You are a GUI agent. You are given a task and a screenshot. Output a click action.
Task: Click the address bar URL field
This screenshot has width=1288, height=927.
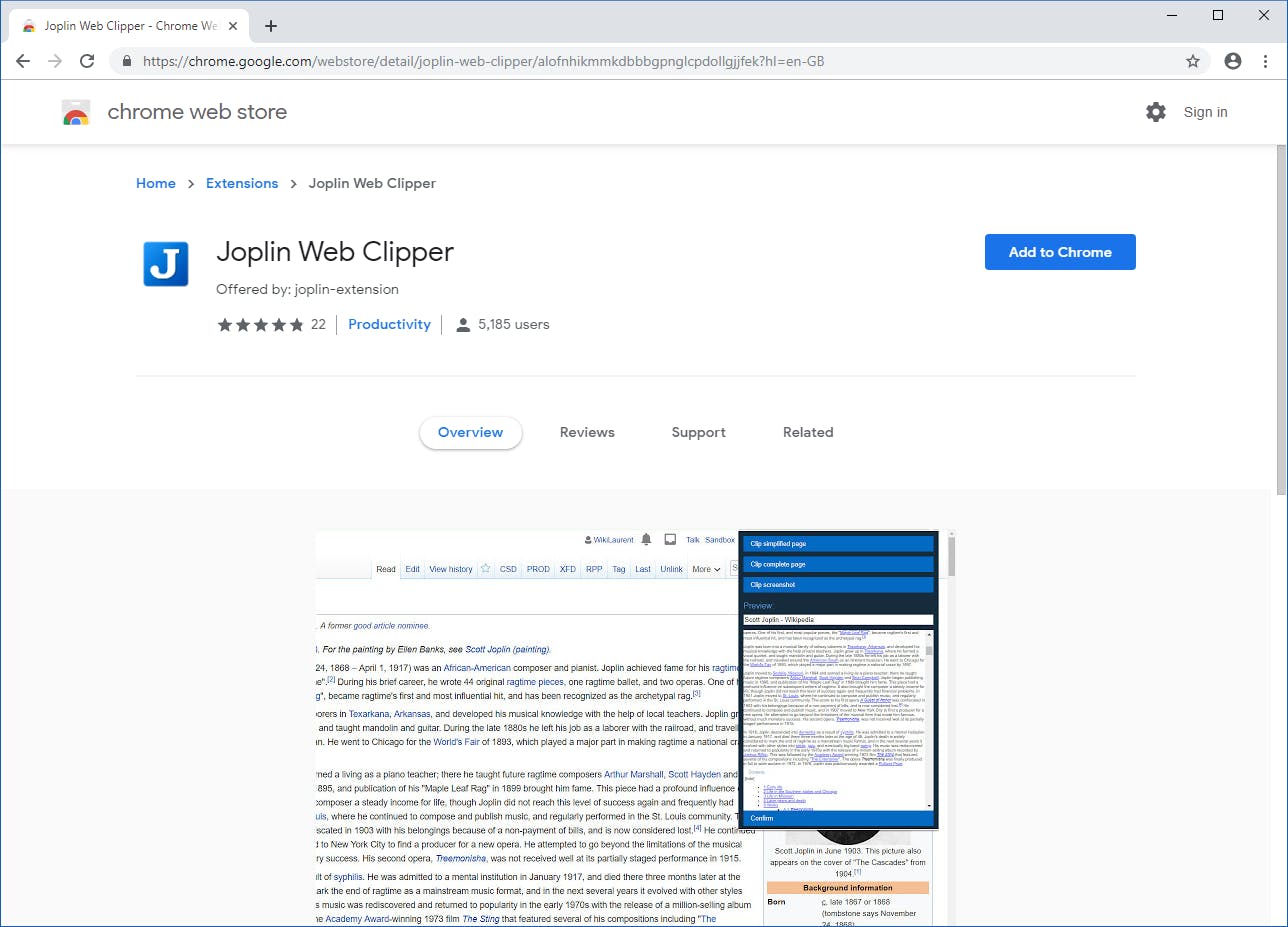click(660, 61)
